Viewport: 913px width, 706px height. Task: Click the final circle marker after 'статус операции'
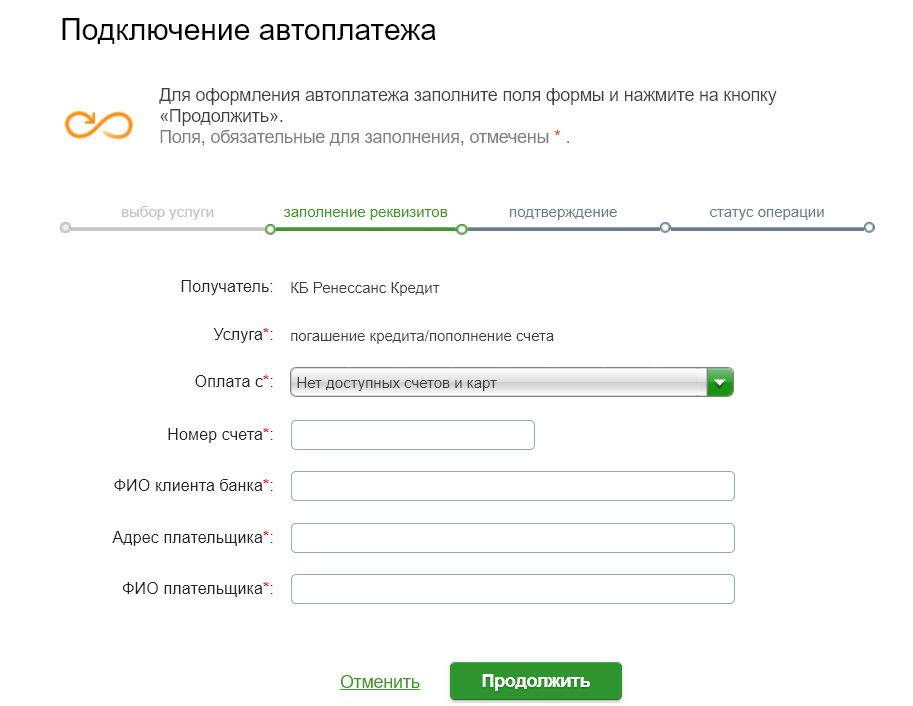pos(869,228)
